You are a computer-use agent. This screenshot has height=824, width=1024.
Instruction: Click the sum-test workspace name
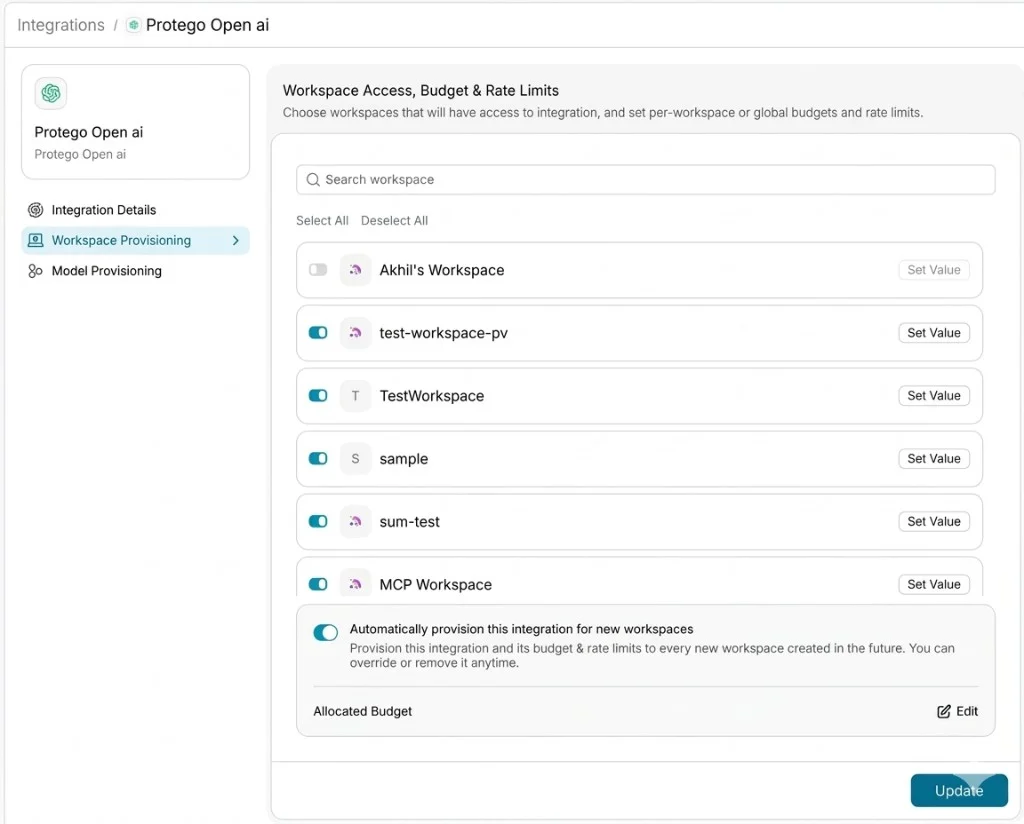coord(409,522)
